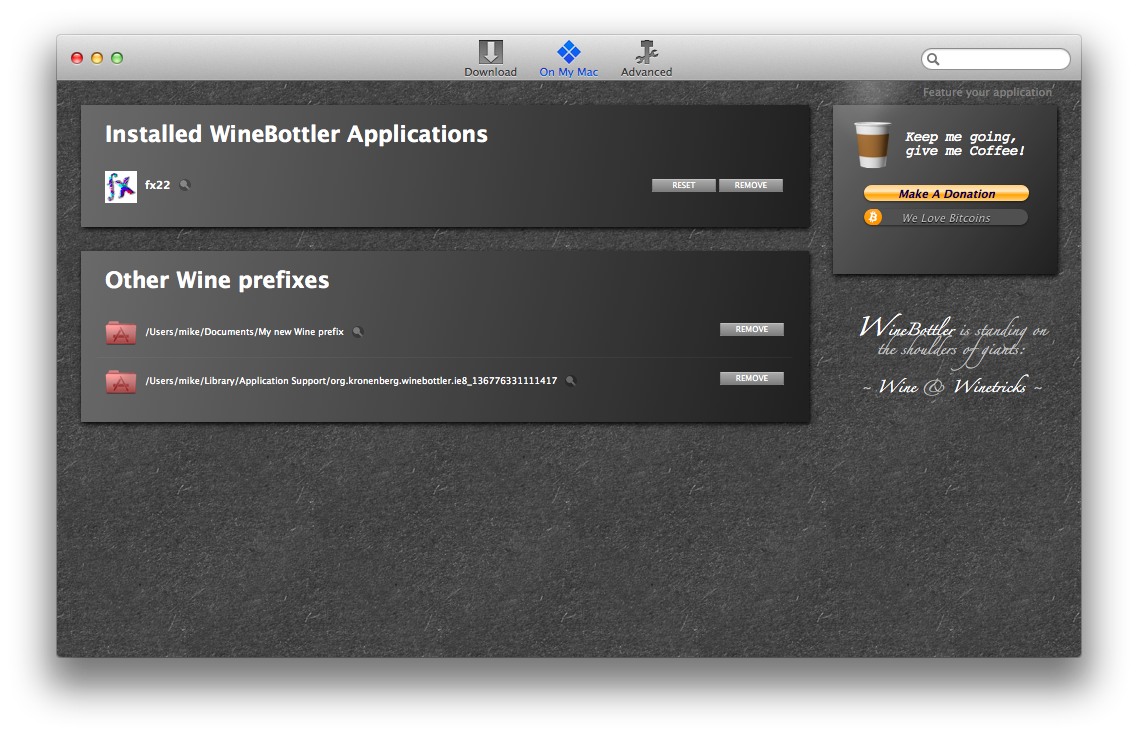Reveal My new Wine prefix with the magnifier
Viewport: 1138px width, 736px height.
coord(358,332)
